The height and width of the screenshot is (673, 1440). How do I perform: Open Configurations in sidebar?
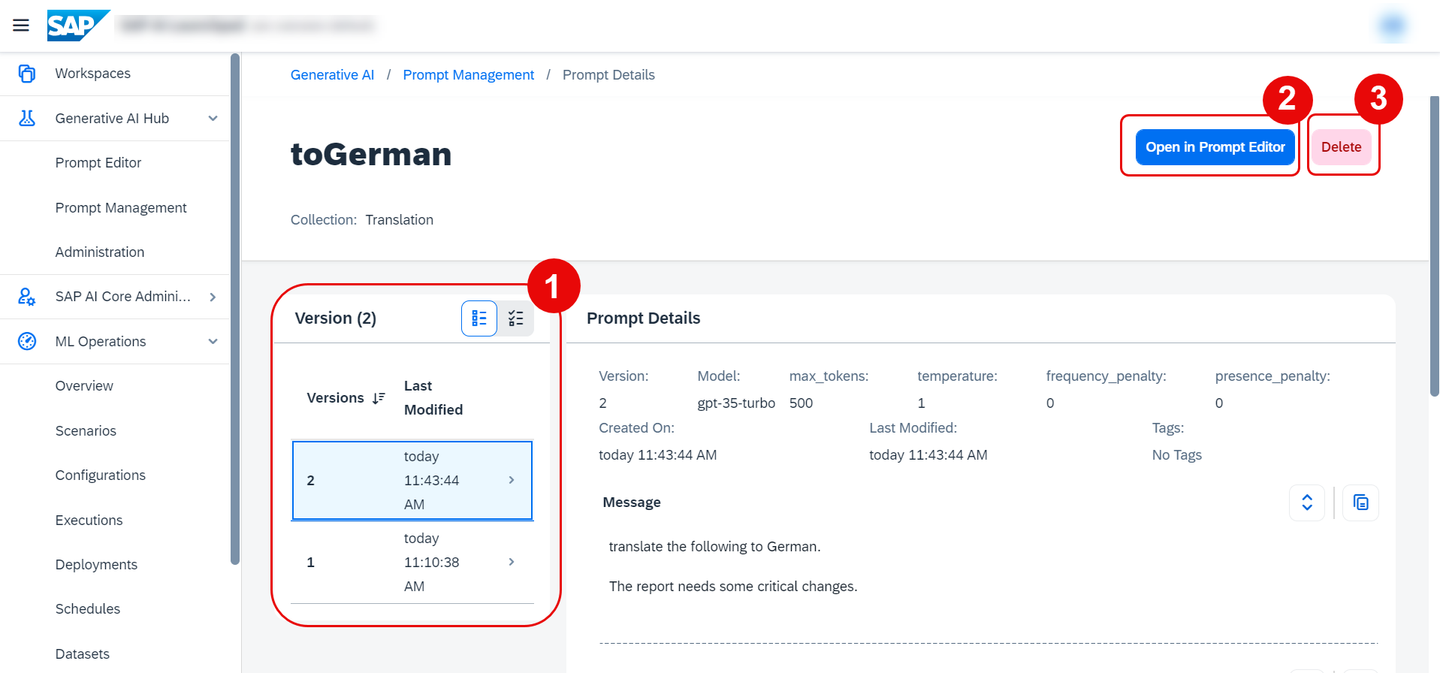[100, 475]
